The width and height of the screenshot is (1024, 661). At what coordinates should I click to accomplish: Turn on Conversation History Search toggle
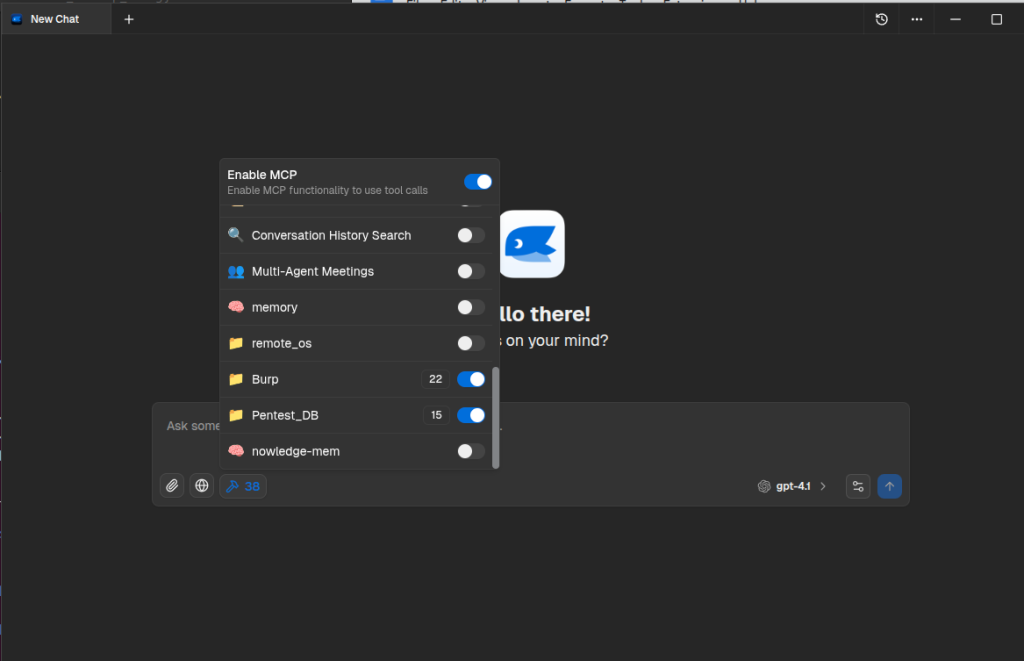point(470,235)
